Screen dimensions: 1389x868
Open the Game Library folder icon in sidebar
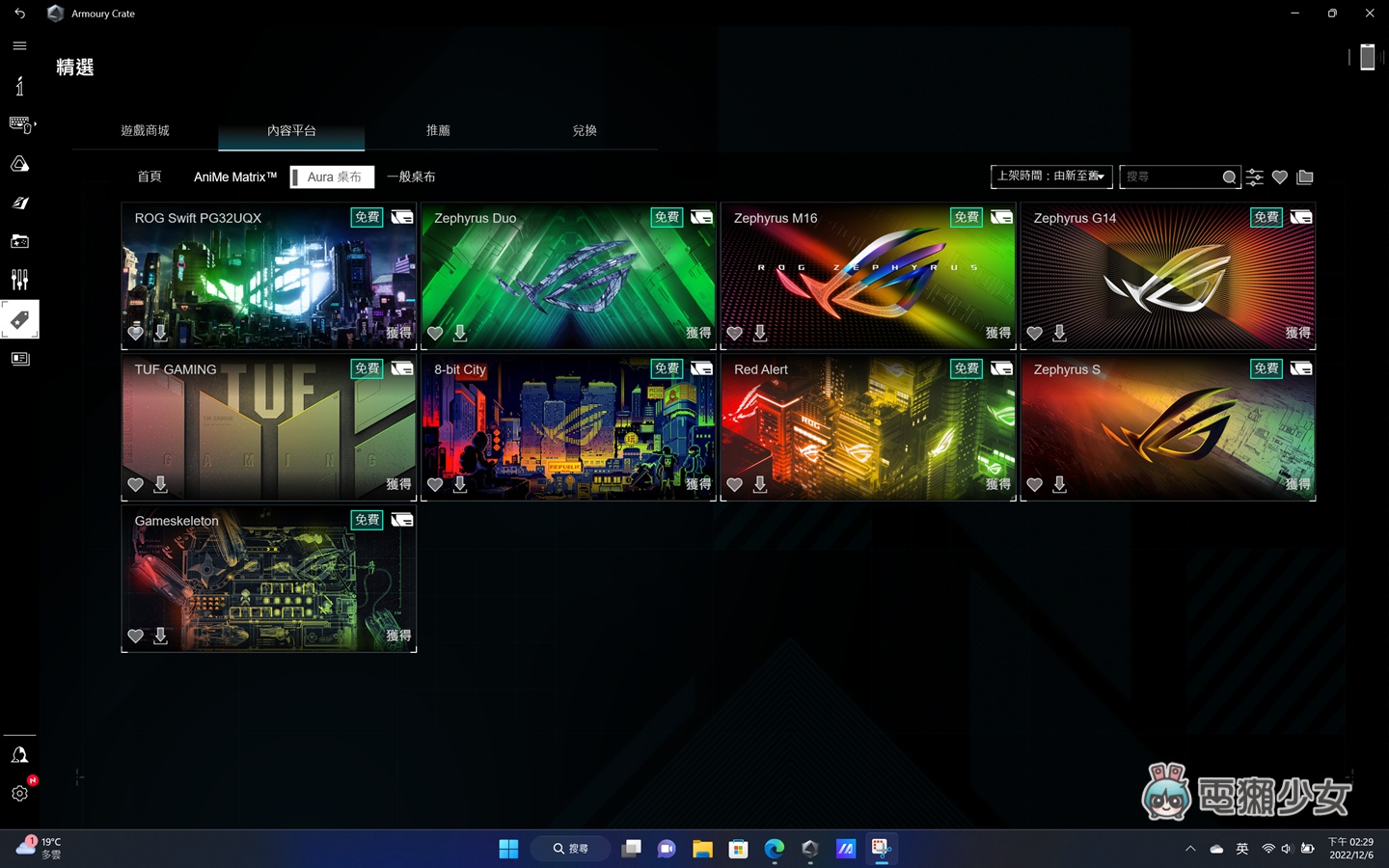pos(19,241)
